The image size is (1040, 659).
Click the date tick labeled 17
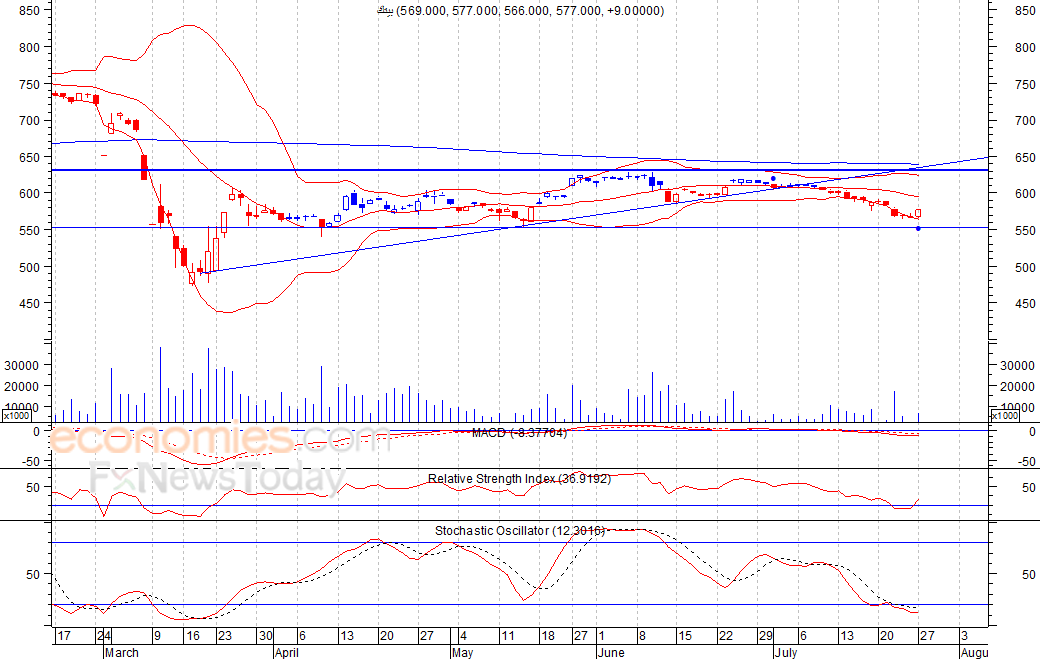click(63, 636)
